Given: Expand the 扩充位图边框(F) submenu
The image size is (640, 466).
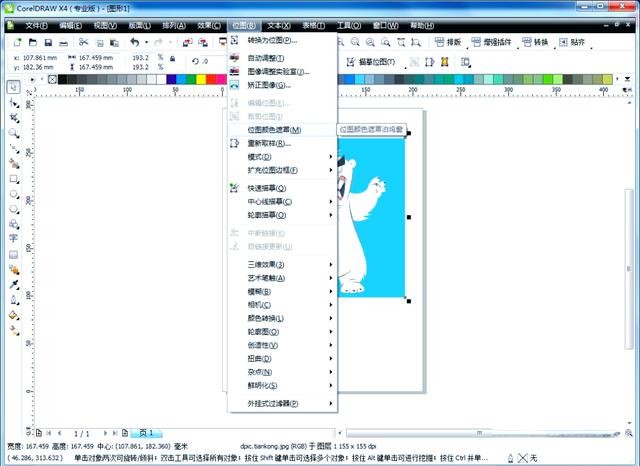Looking at the screenshot, I should click(x=282, y=170).
